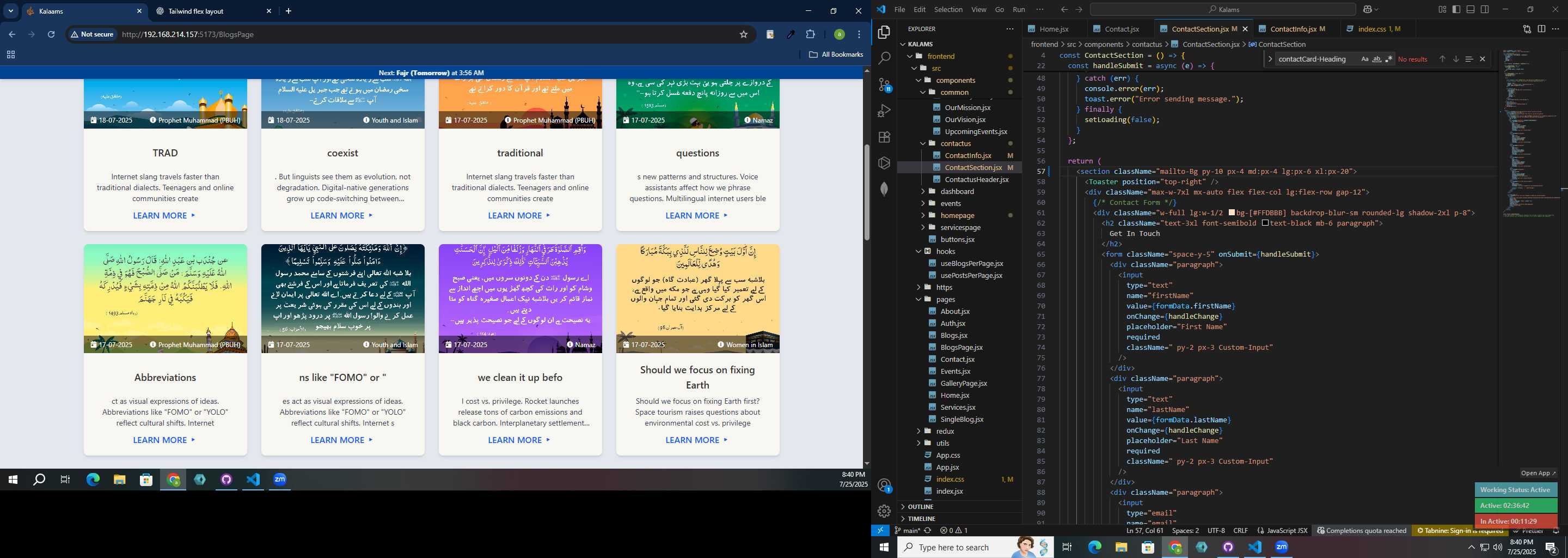Toggle Primary Side Bar in VS Code
Screen dimensions: 1568x558
tap(1456, 9)
